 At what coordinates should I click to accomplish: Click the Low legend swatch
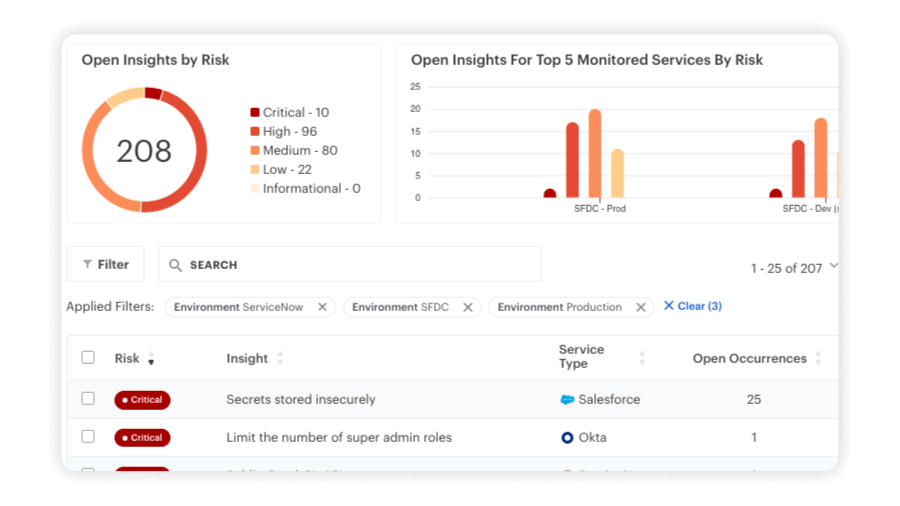point(255,169)
